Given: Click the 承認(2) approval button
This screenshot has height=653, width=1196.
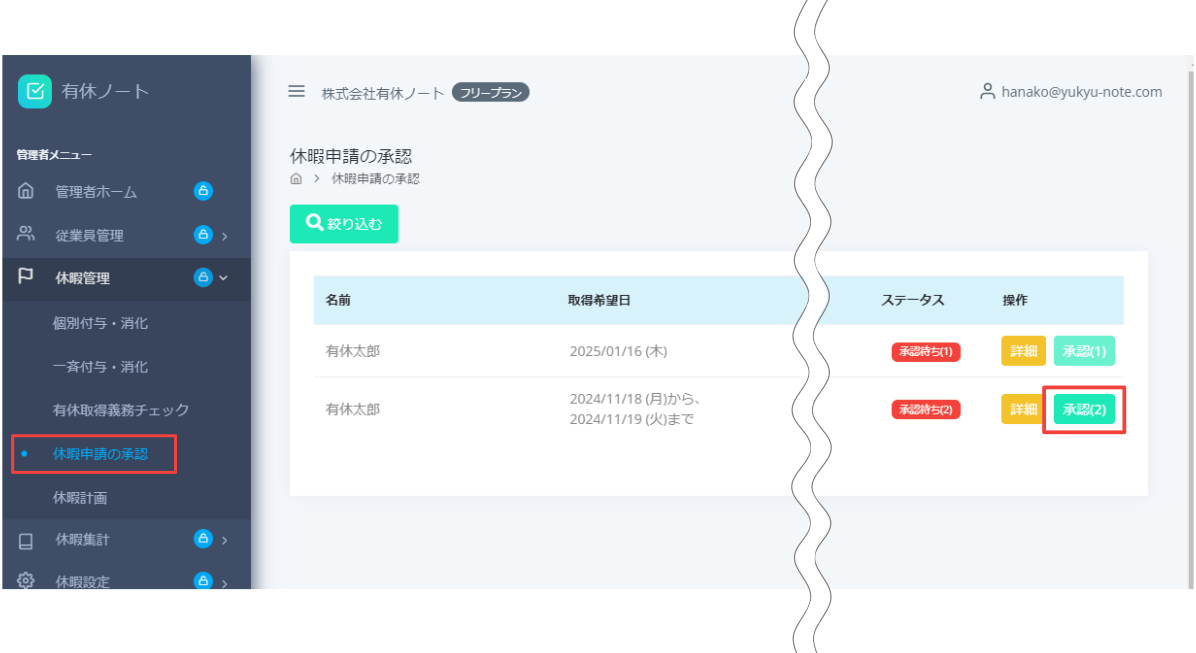Looking at the screenshot, I should coord(1083,409).
